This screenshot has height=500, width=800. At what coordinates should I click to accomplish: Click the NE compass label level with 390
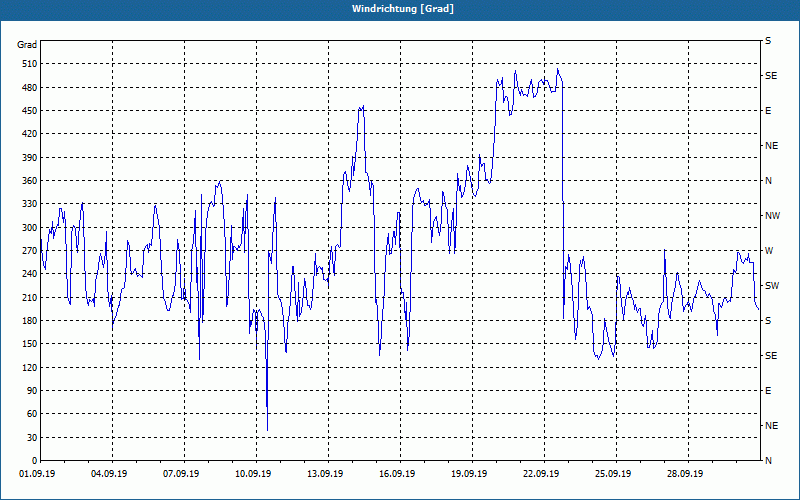tap(771, 146)
